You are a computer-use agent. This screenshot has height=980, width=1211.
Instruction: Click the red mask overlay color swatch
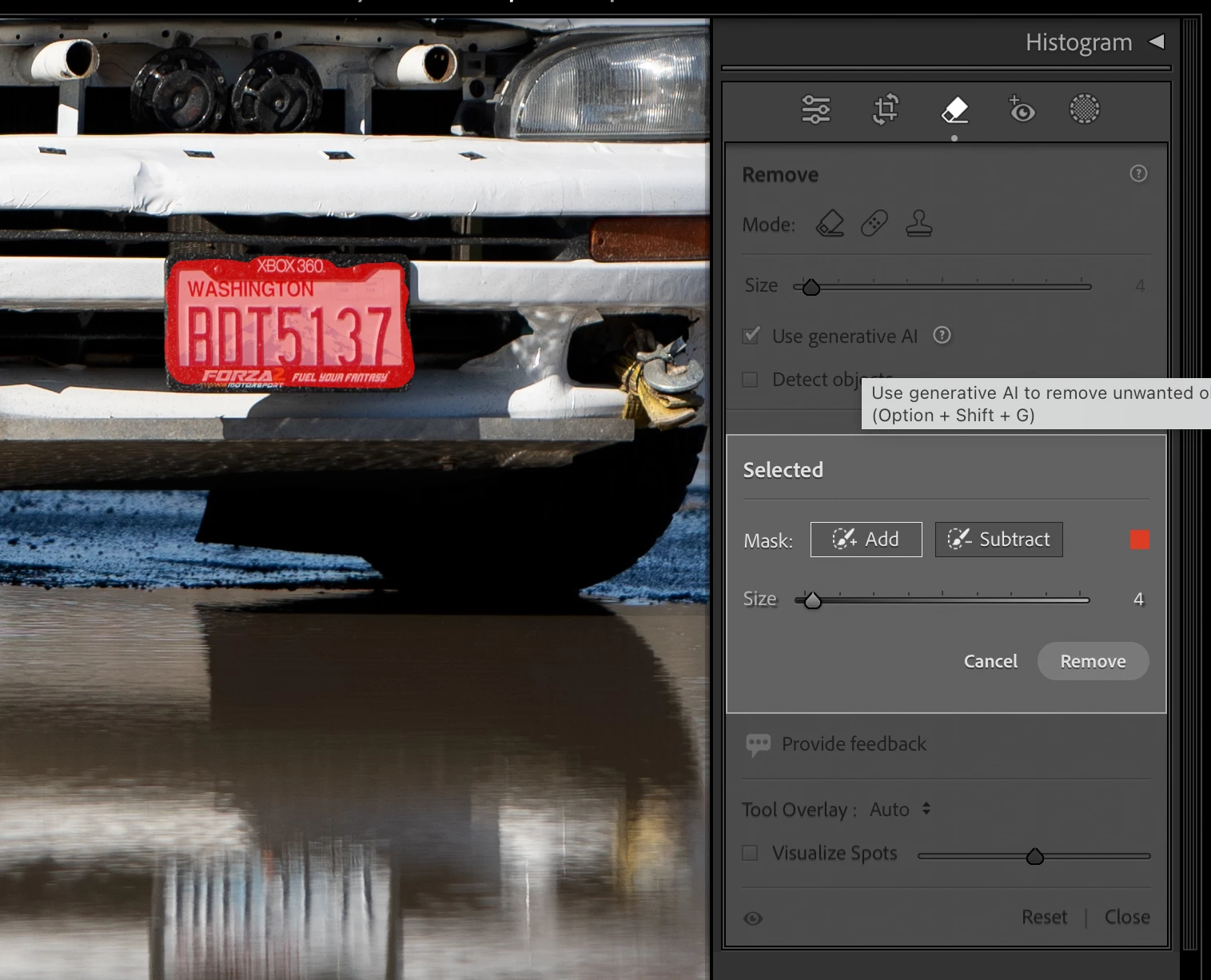(x=1140, y=540)
